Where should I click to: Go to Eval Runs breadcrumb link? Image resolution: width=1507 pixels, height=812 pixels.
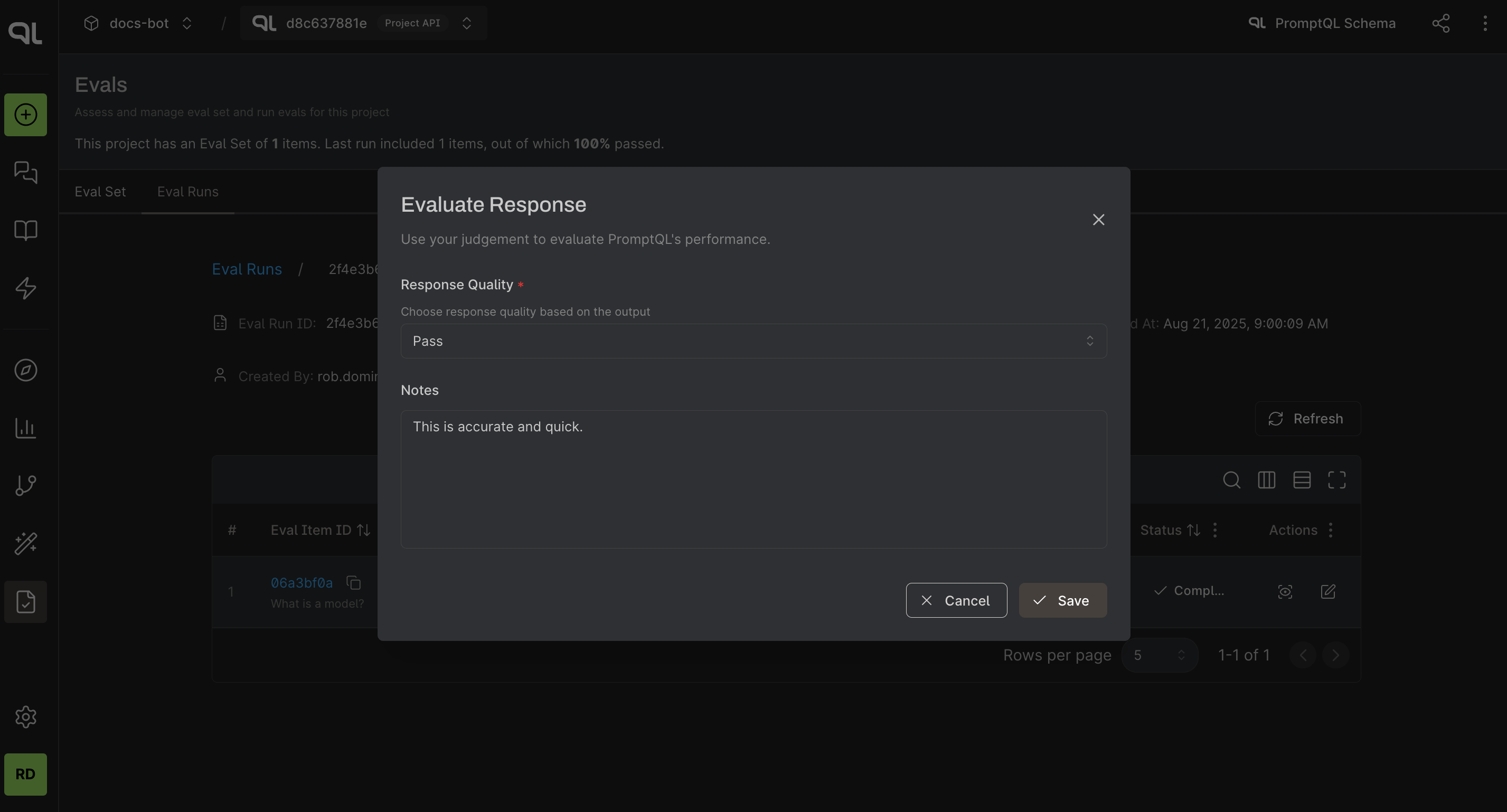coord(247,269)
